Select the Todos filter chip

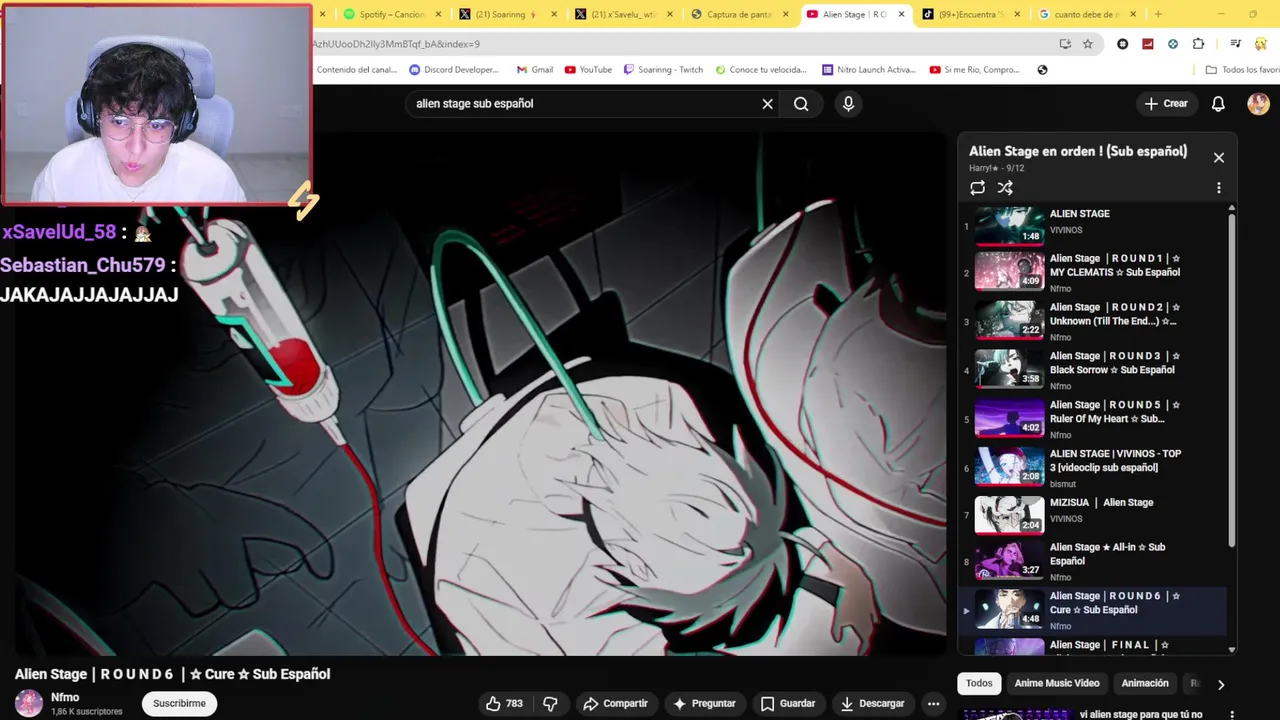(x=979, y=684)
